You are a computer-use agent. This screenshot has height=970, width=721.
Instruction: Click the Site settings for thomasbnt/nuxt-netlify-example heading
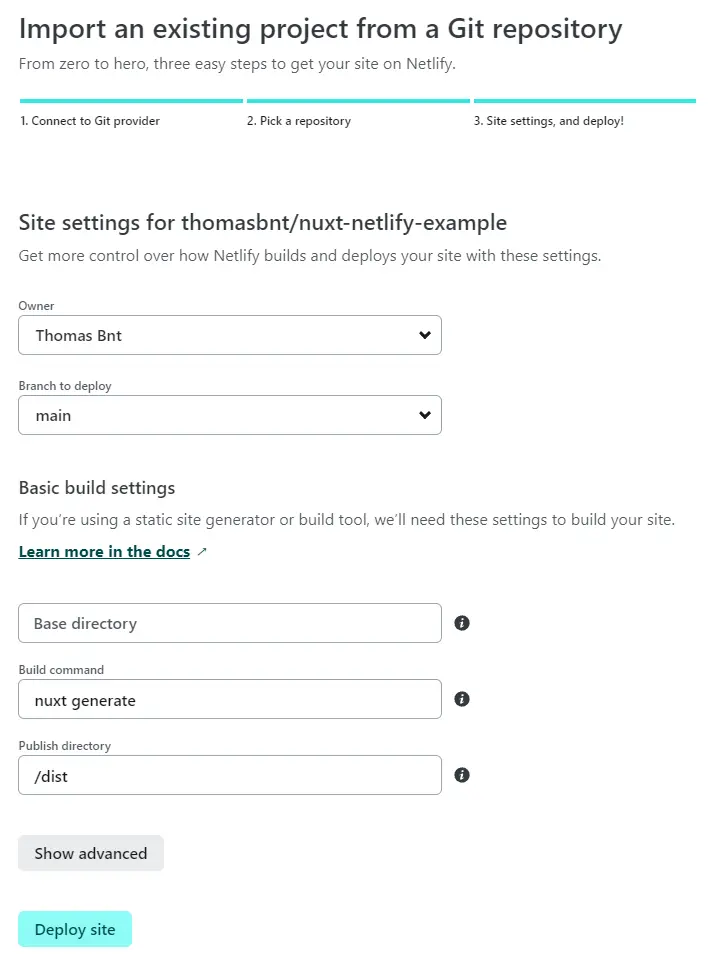tap(262, 222)
